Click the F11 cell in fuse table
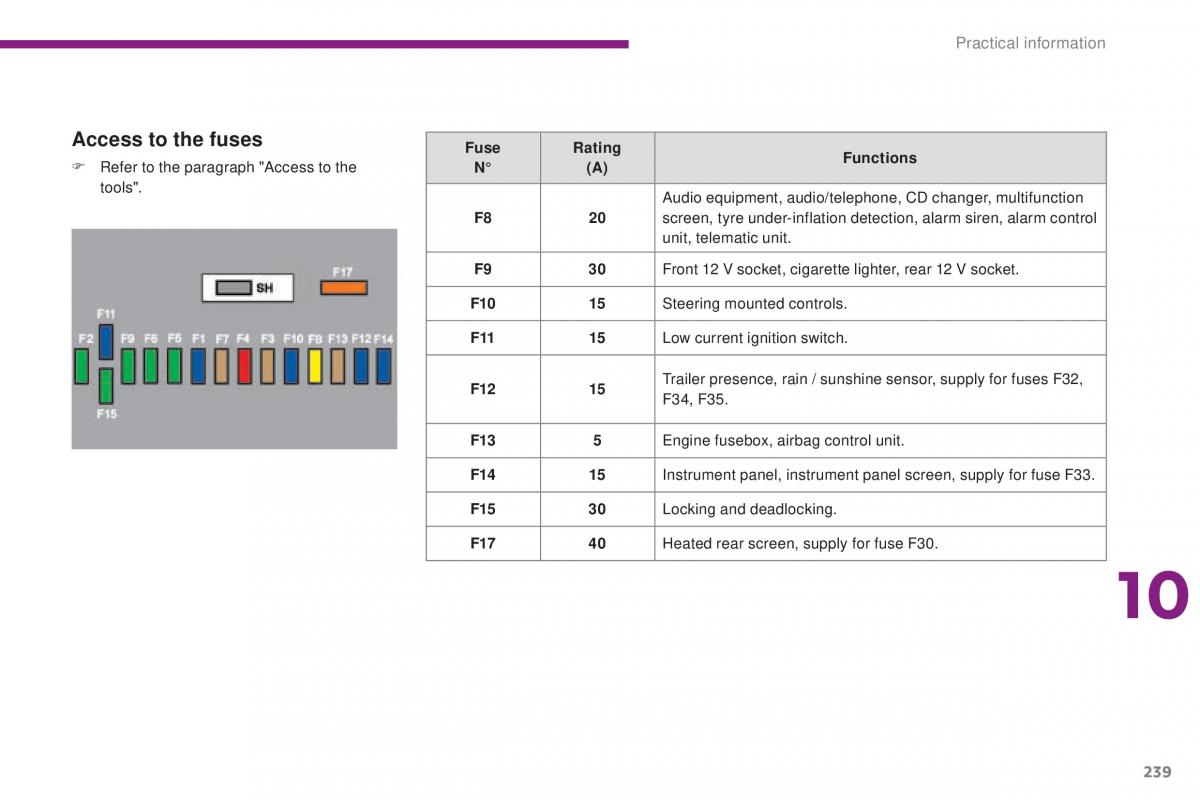The image size is (1200, 800). pos(483,338)
